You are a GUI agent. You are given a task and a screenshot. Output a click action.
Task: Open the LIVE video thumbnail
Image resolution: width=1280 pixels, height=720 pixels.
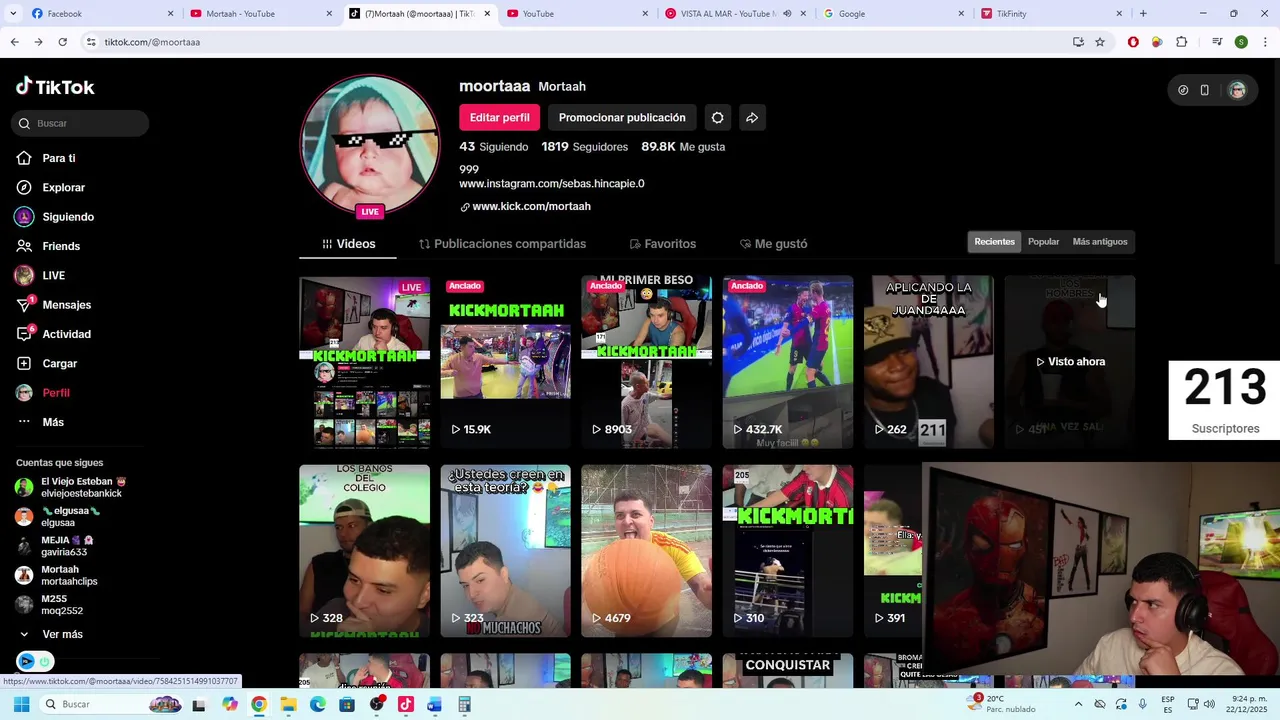[364, 362]
